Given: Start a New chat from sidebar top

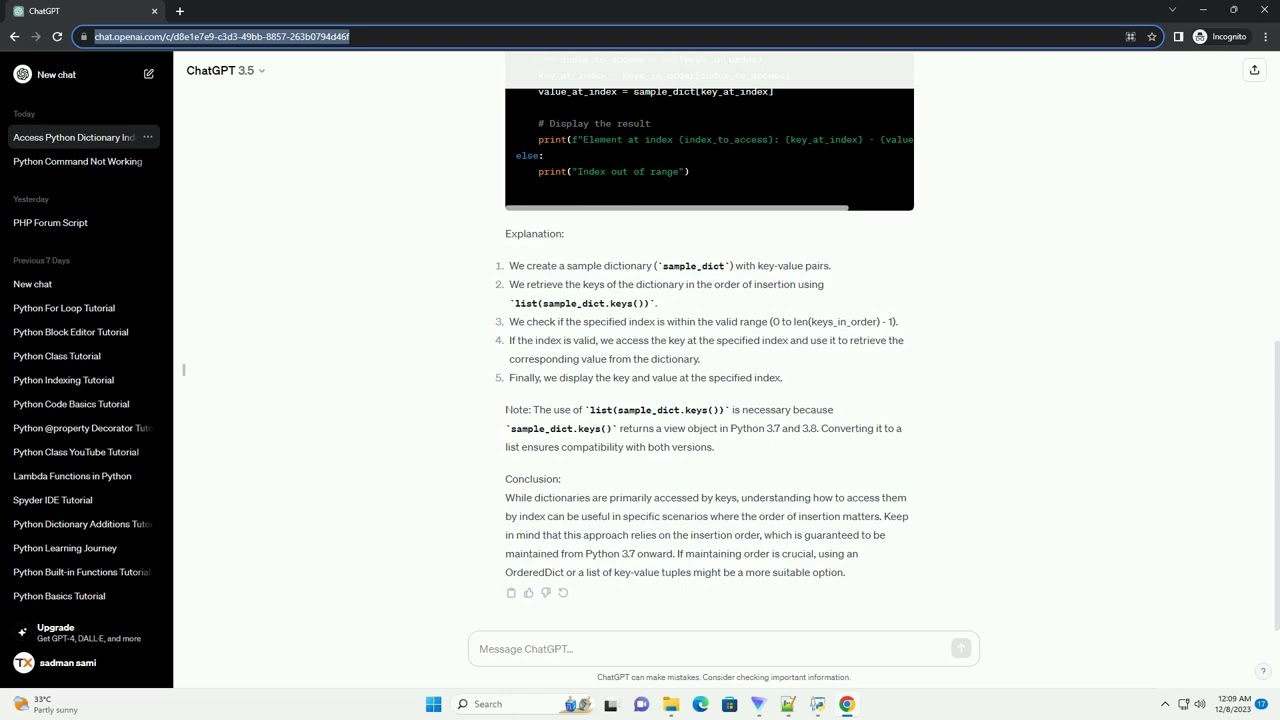Looking at the screenshot, I should 86,74.
